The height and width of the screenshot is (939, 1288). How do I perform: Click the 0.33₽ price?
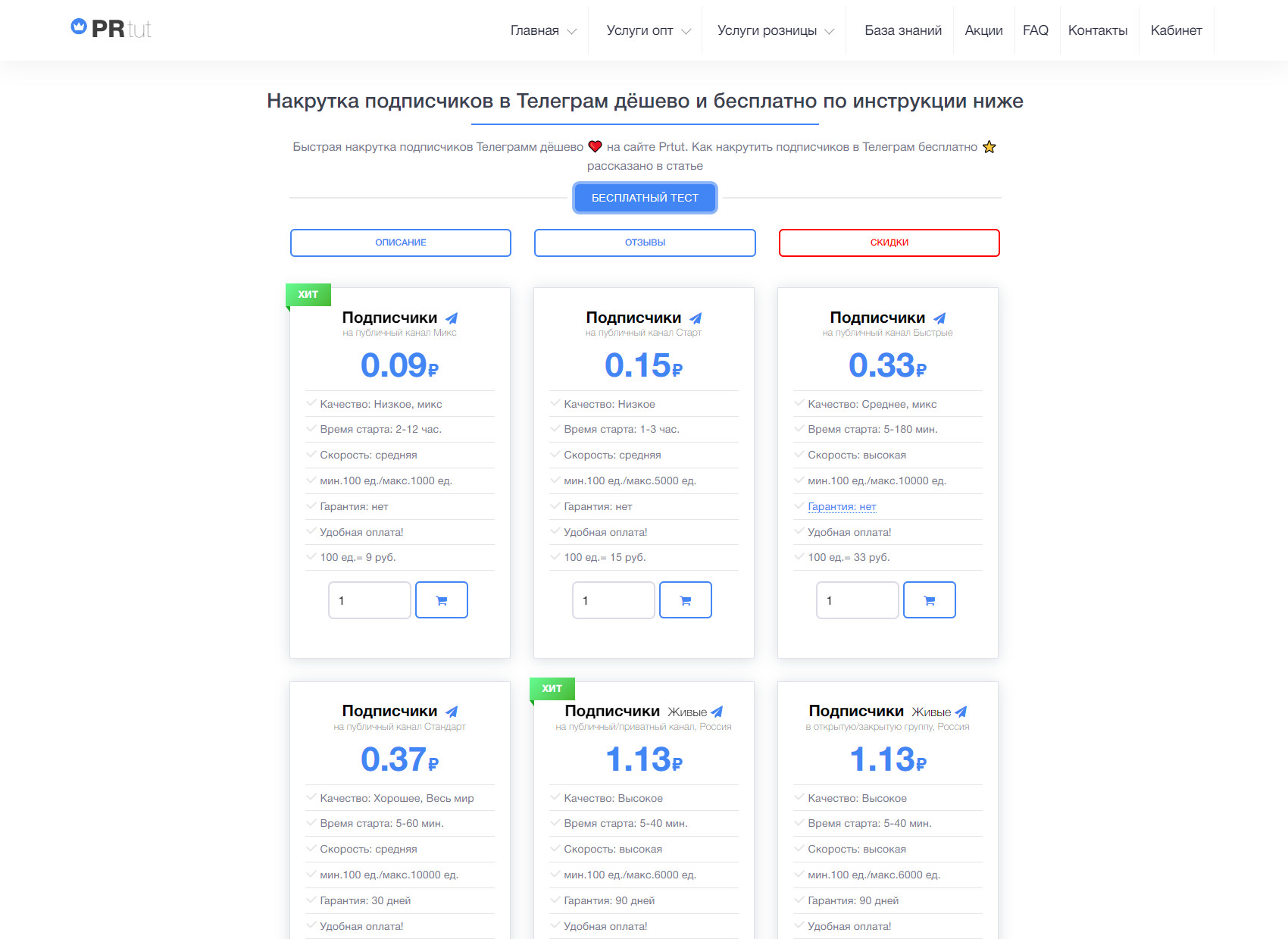pos(888,365)
